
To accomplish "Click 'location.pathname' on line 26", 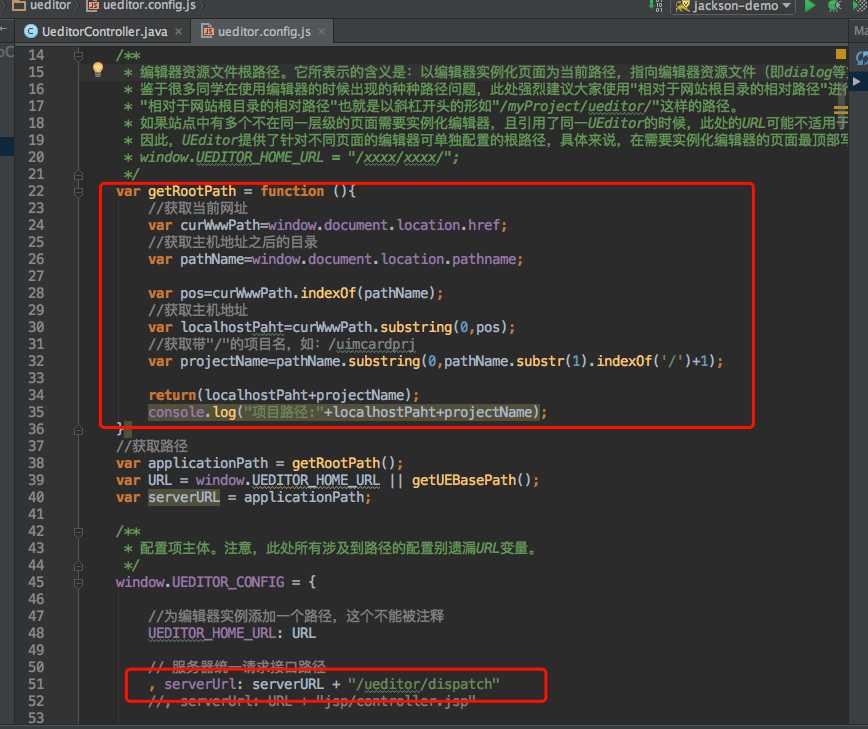I will [448, 260].
